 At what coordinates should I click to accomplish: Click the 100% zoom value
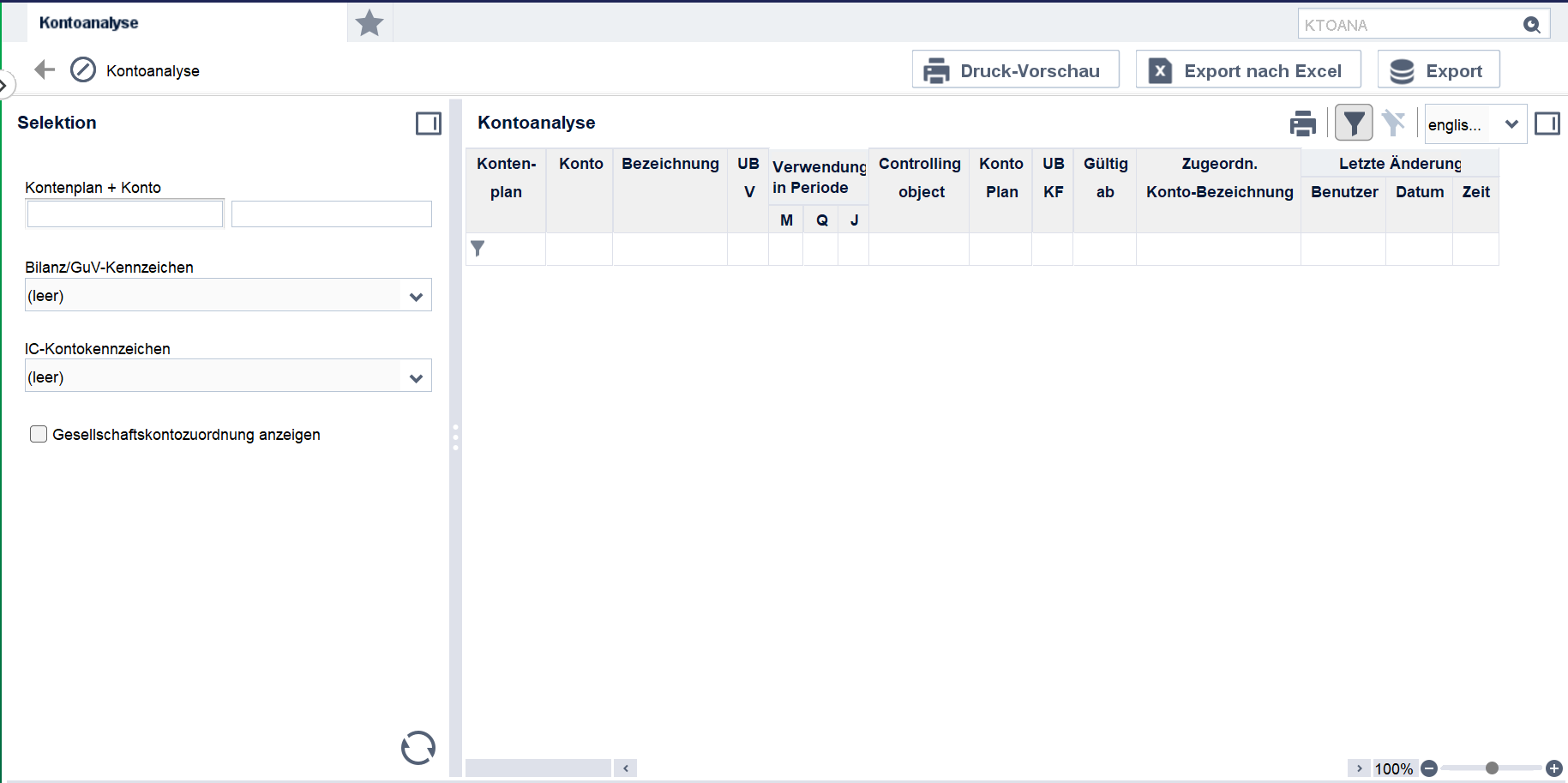tap(1394, 768)
